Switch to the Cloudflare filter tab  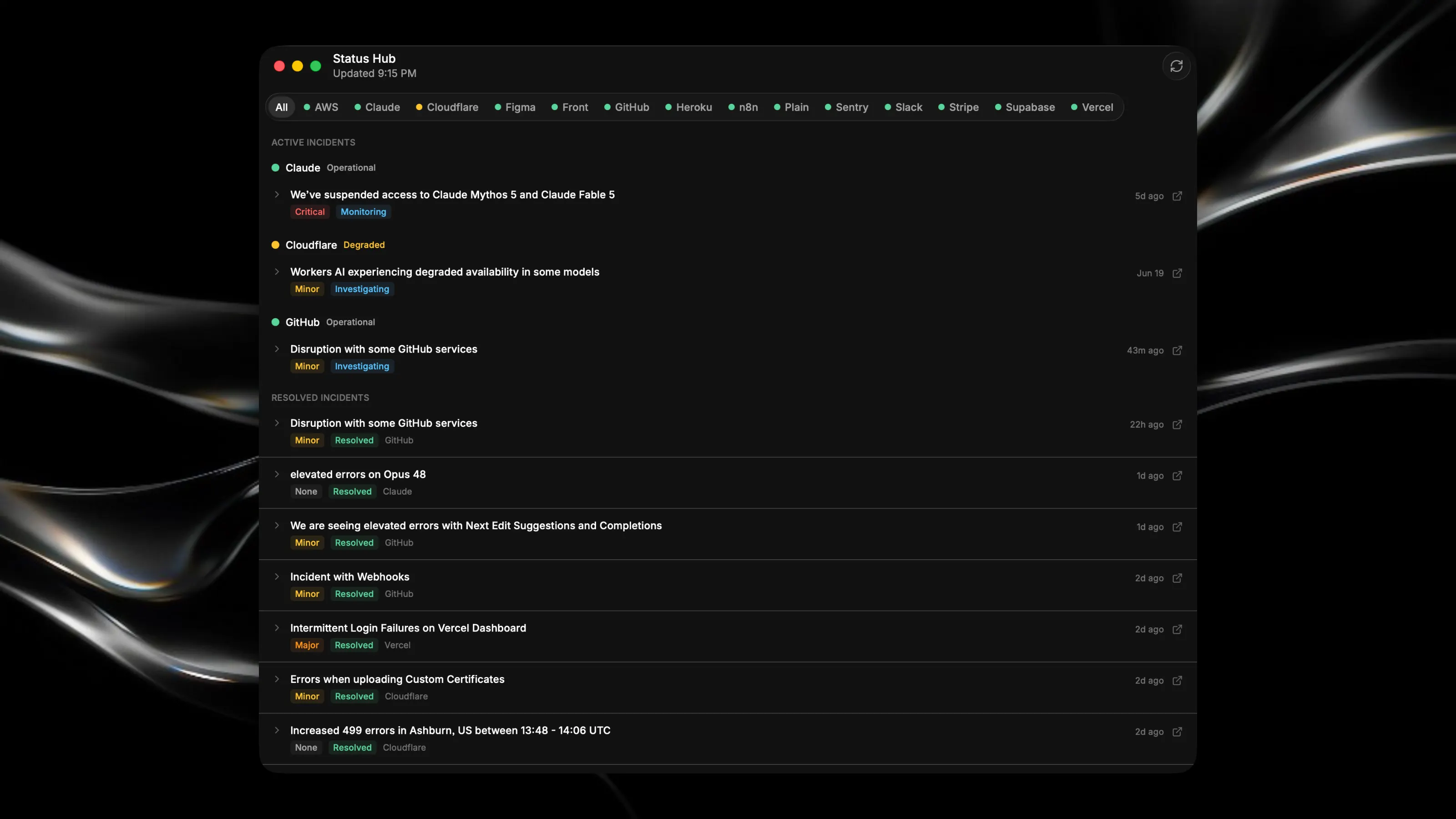(x=447, y=107)
